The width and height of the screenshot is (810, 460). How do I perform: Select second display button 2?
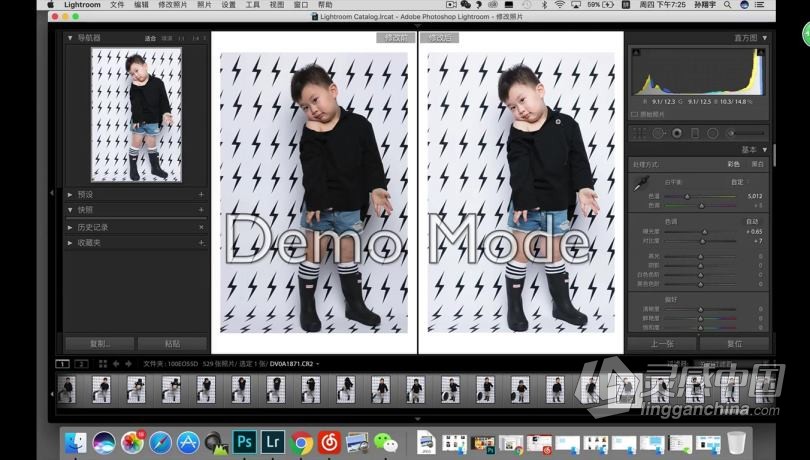[81, 364]
